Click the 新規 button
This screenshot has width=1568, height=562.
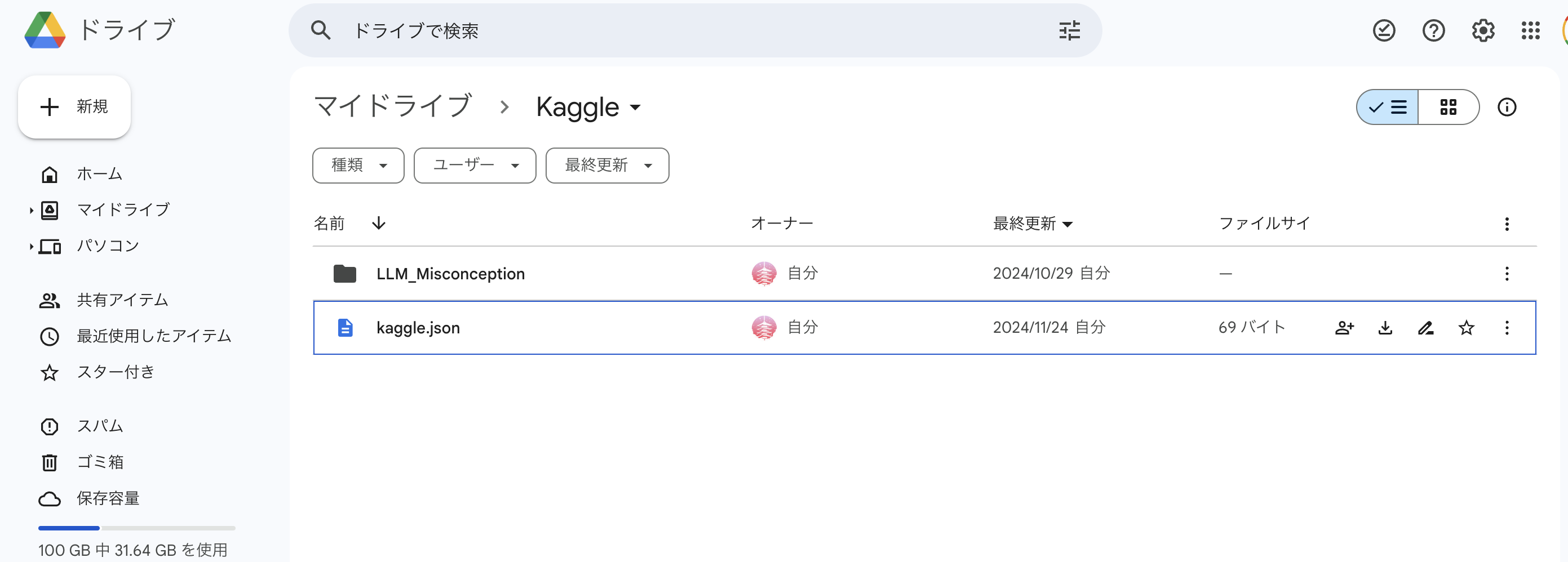pyautogui.click(x=74, y=106)
